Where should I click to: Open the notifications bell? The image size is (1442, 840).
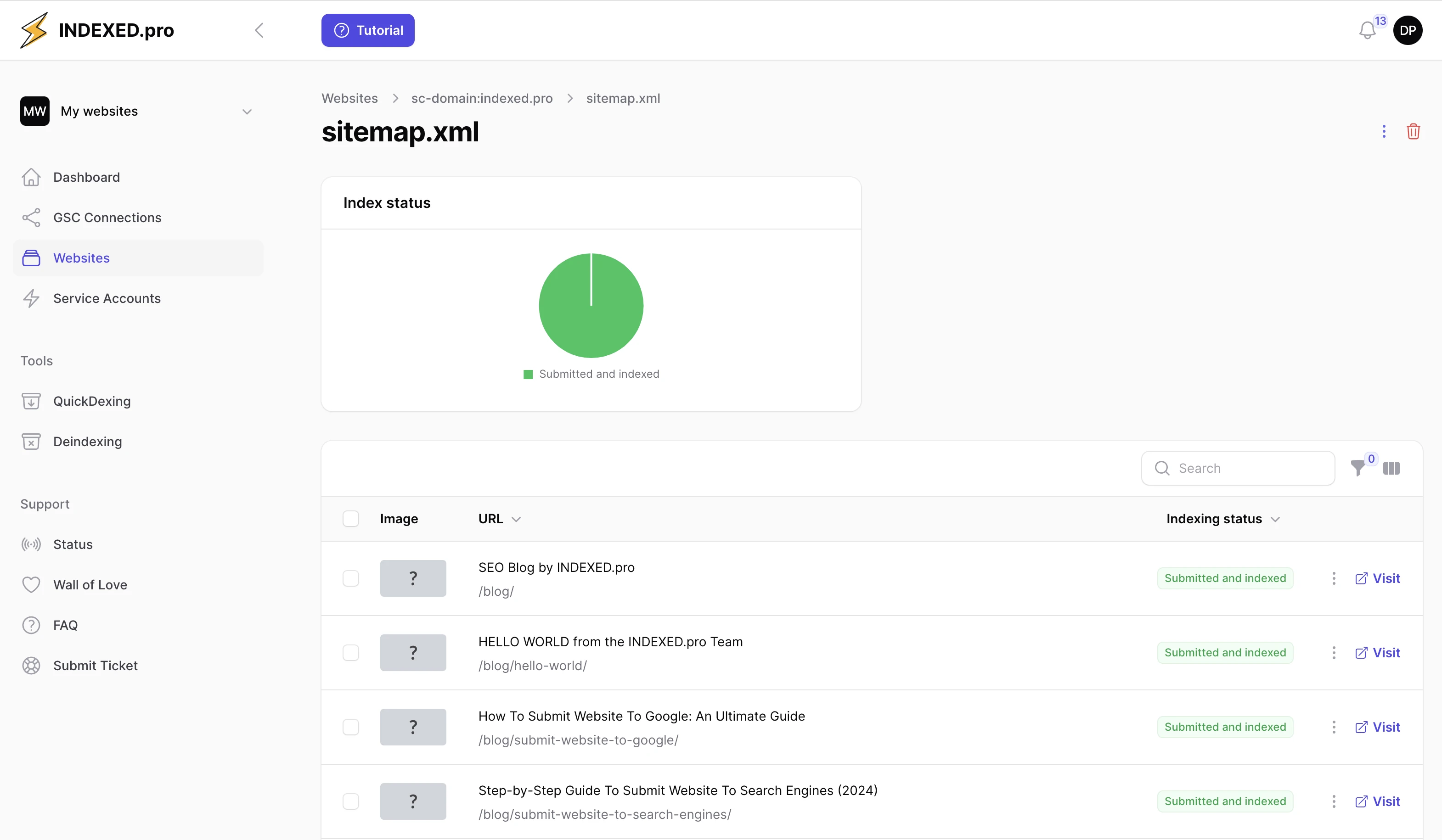[x=1367, y=30]
